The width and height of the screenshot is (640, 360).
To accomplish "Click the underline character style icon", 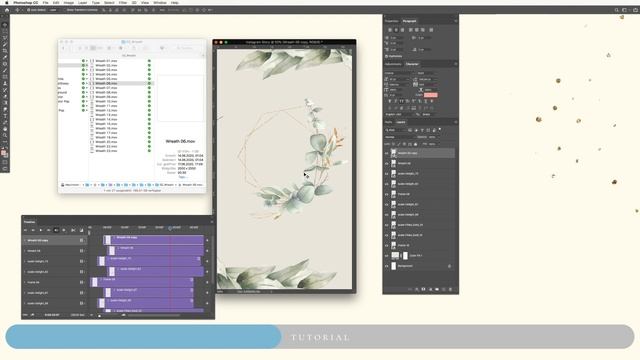I will 426,101.
